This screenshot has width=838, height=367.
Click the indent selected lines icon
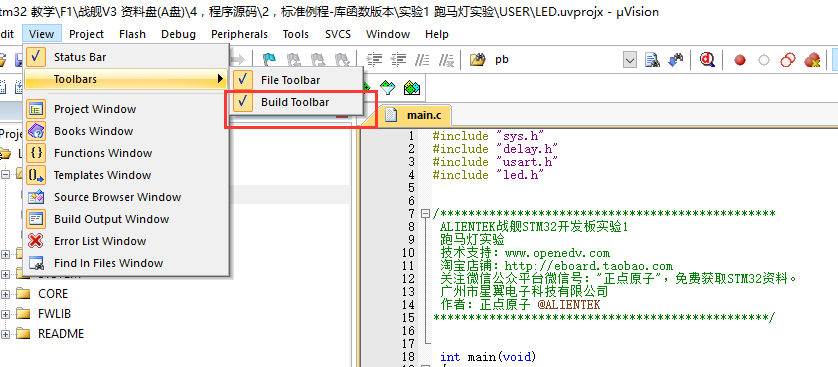(x=374, y=59)
